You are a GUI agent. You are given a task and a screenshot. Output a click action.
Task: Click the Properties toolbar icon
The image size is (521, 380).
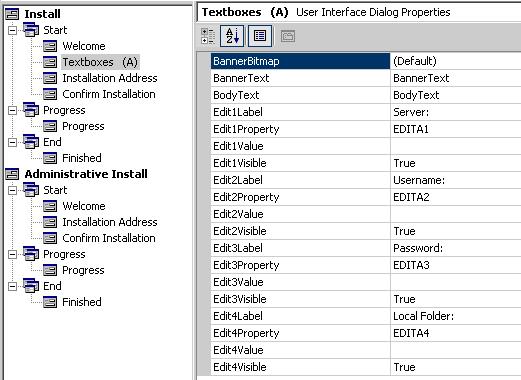coord(260,36)
